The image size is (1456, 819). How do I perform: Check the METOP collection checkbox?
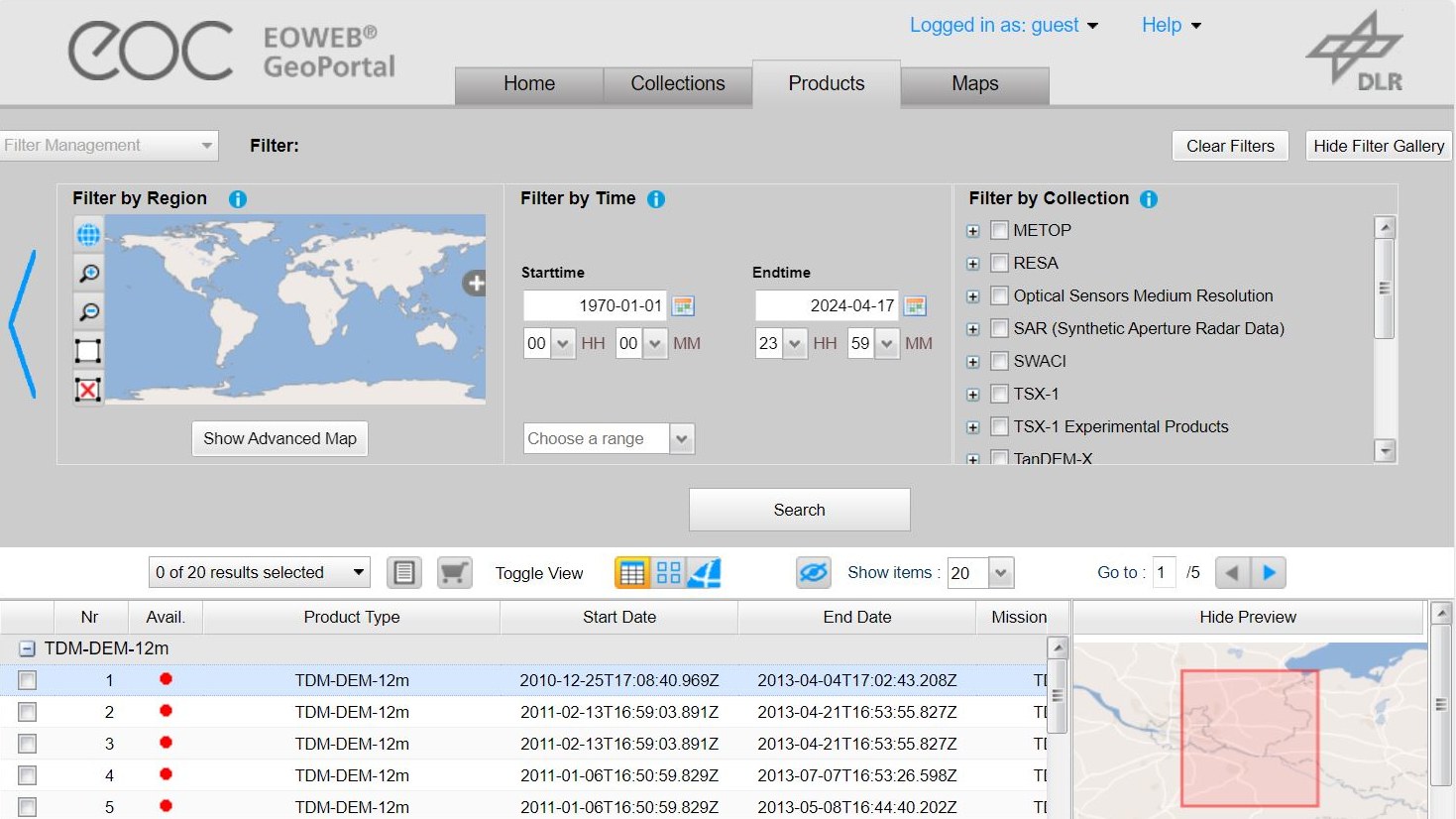999,230
